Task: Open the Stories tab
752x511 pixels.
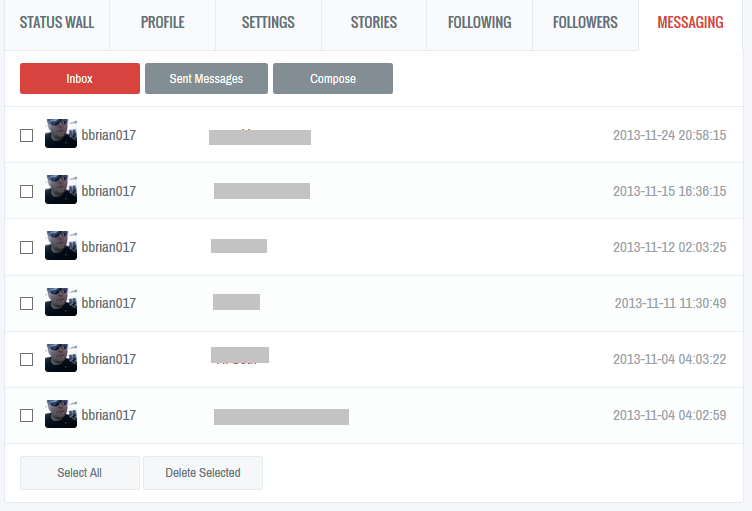Action: [x=374, y=23]
